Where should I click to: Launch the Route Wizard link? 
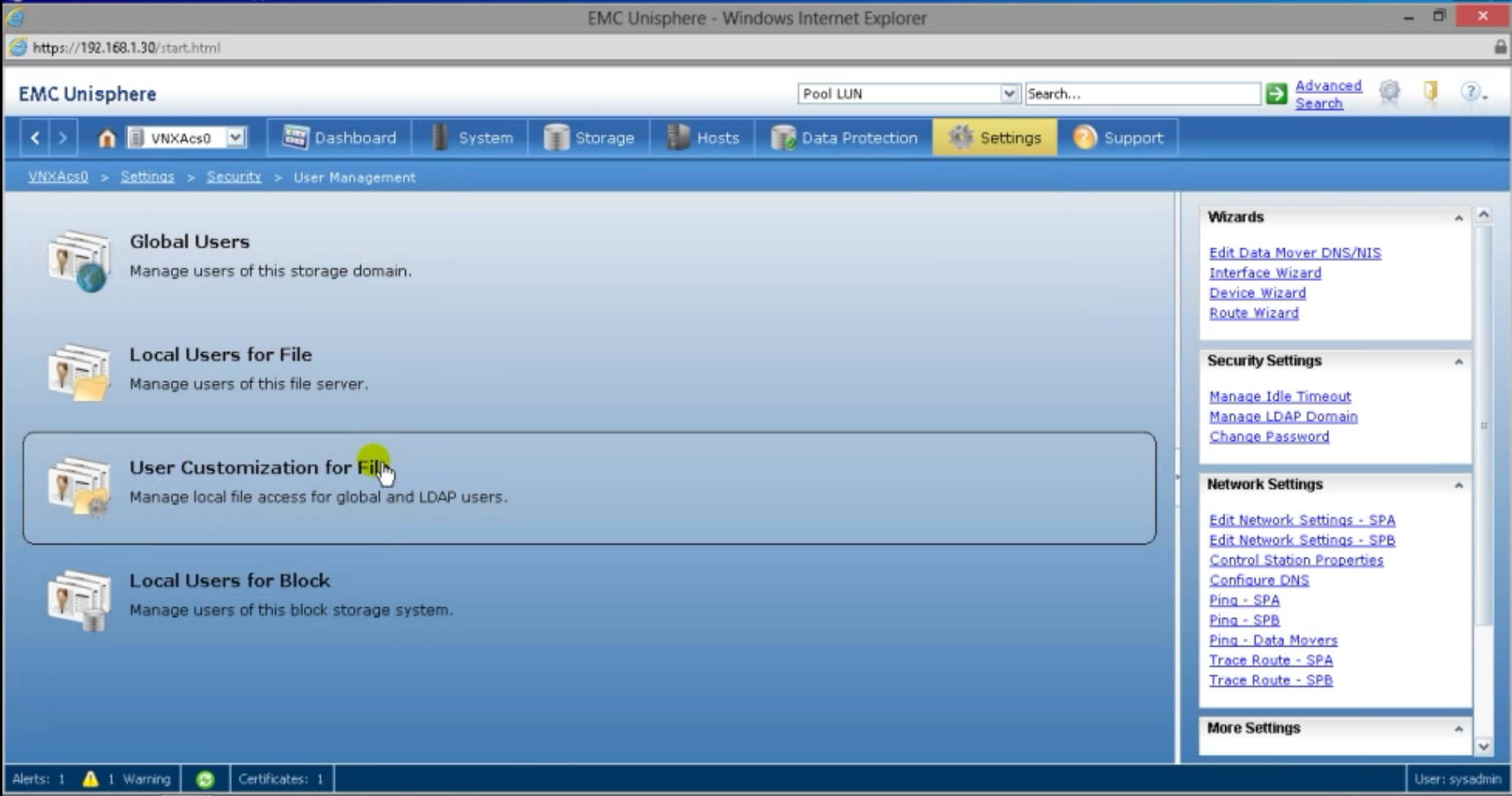click(1254, 313)
